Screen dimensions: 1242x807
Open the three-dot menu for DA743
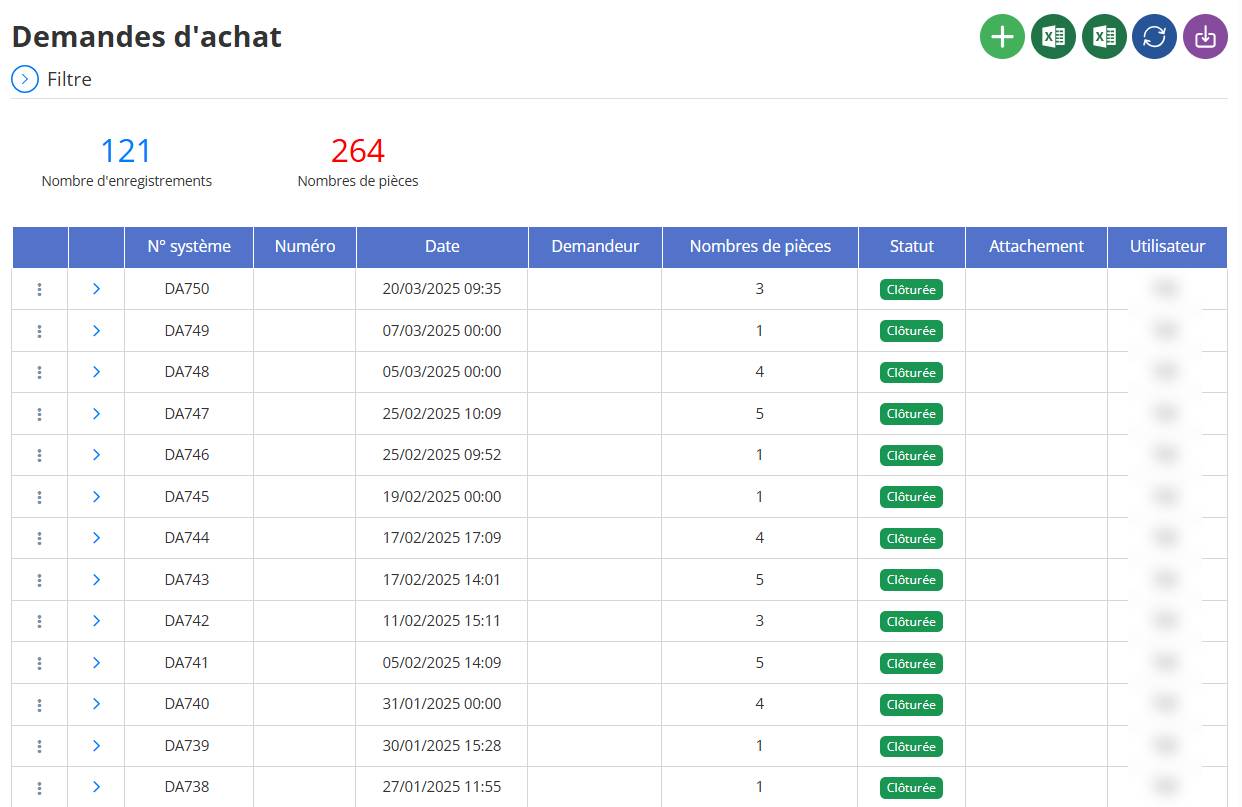tap(39, 580)
